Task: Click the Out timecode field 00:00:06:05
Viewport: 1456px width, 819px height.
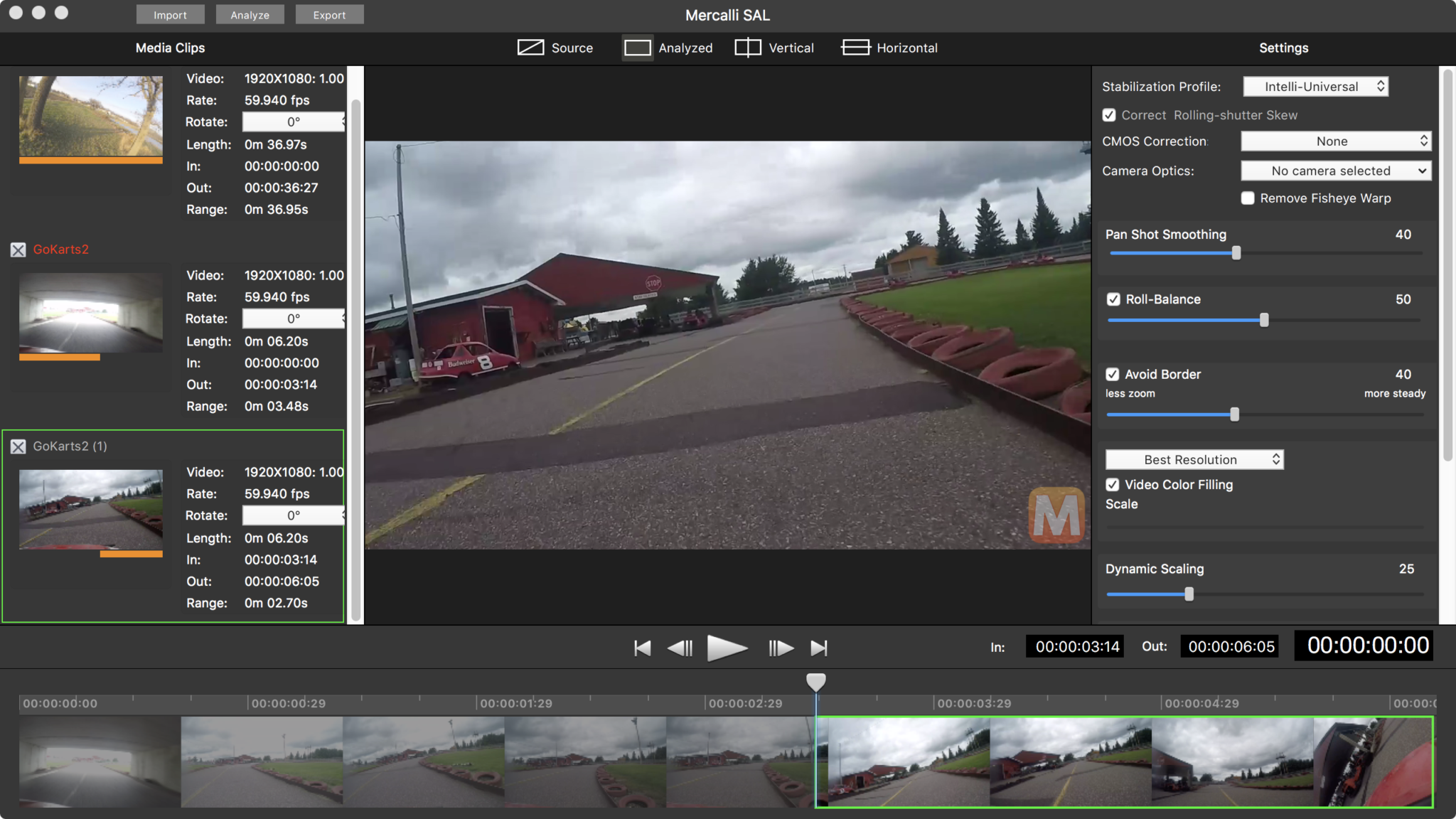Action: (1230, 646)
